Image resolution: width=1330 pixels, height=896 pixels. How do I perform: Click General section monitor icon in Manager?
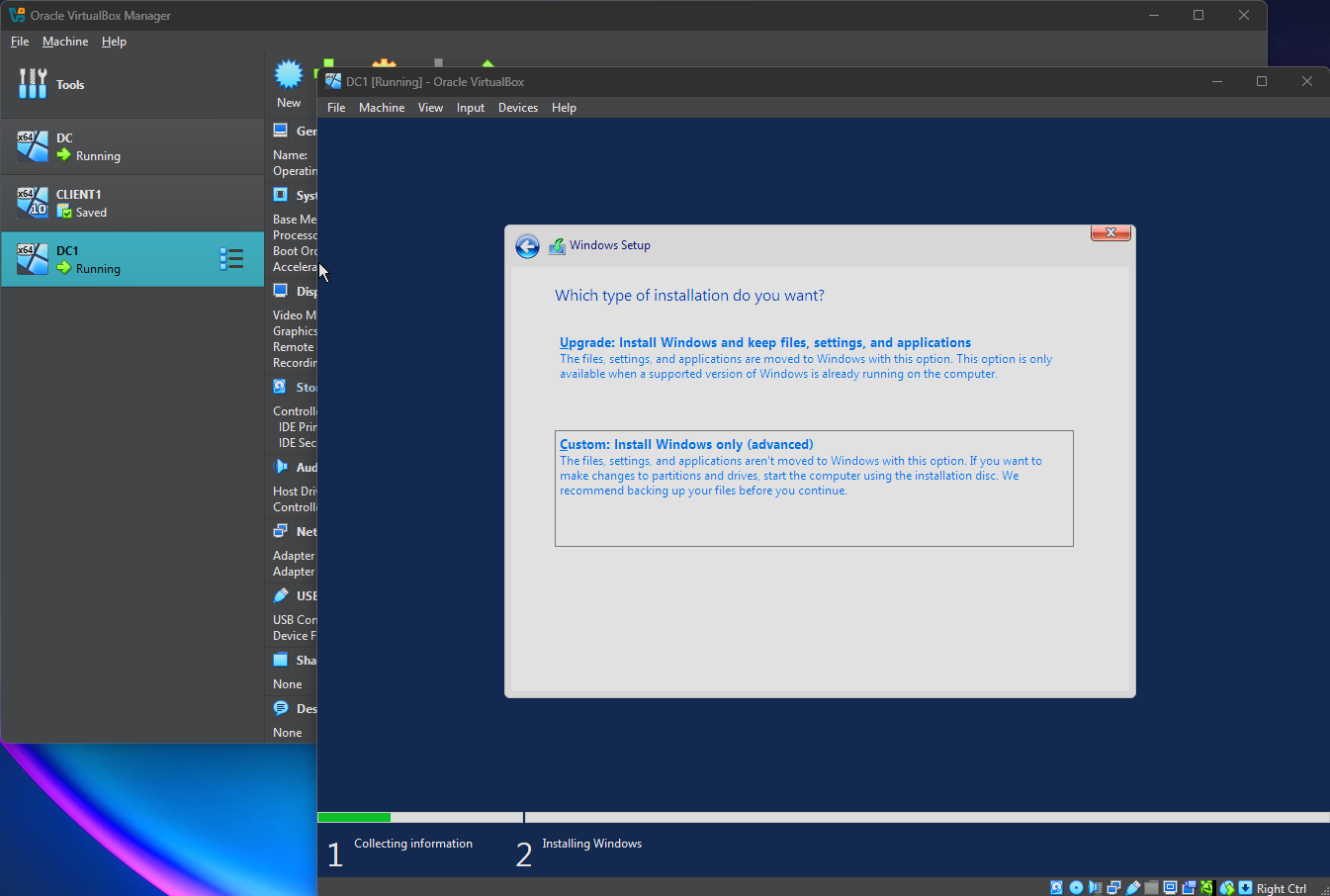point(280,131)
